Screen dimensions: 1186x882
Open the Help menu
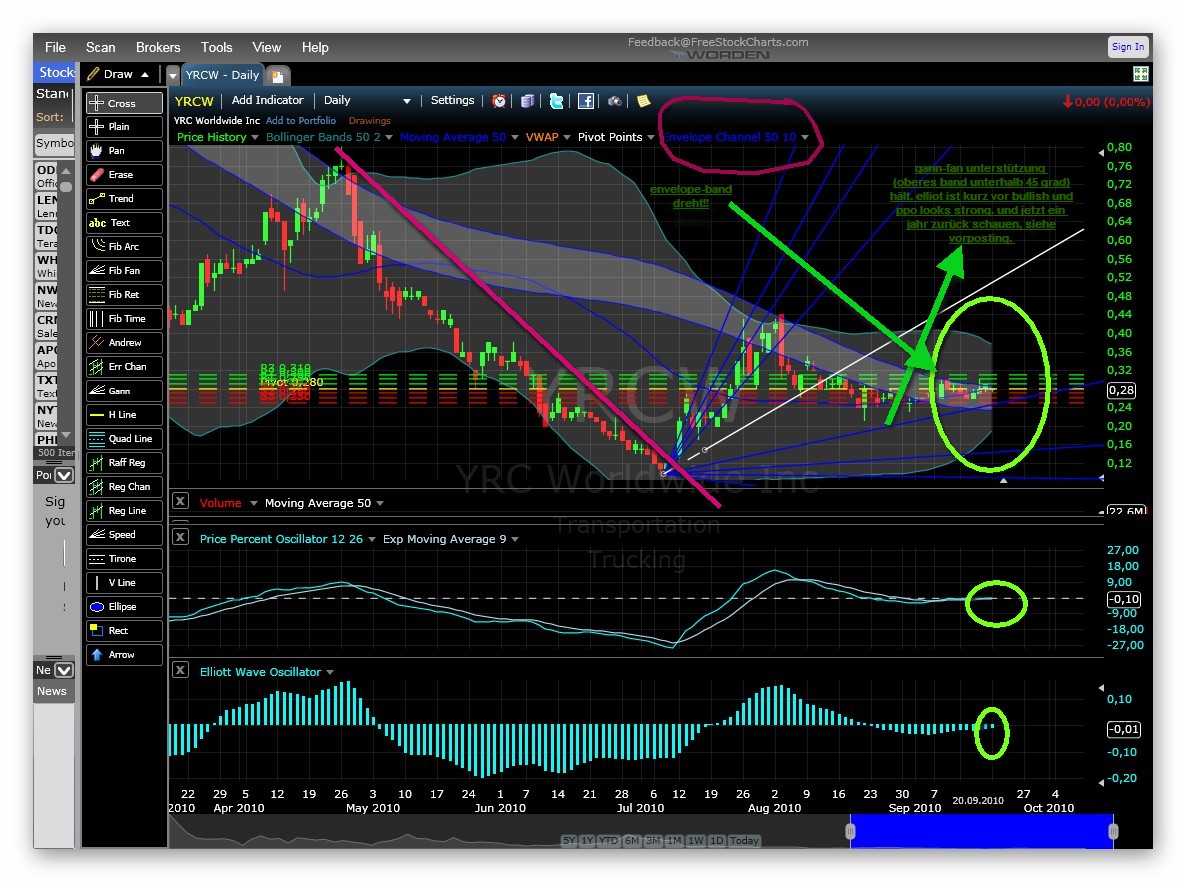point(315,47)
